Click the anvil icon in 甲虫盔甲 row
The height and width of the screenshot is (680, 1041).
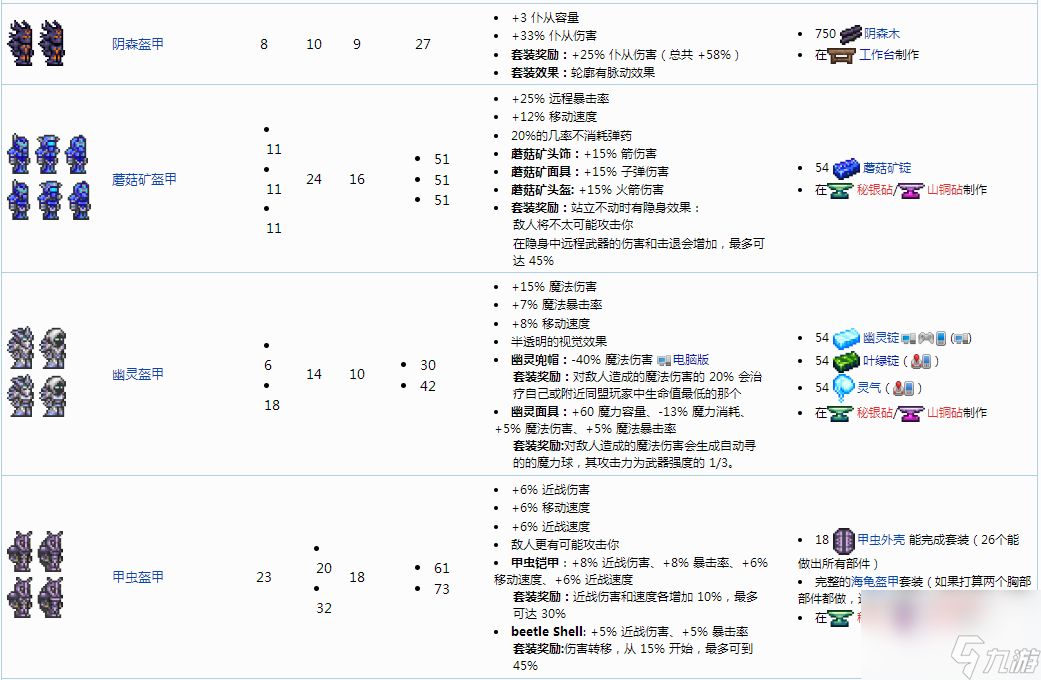[x=841, y=619]
